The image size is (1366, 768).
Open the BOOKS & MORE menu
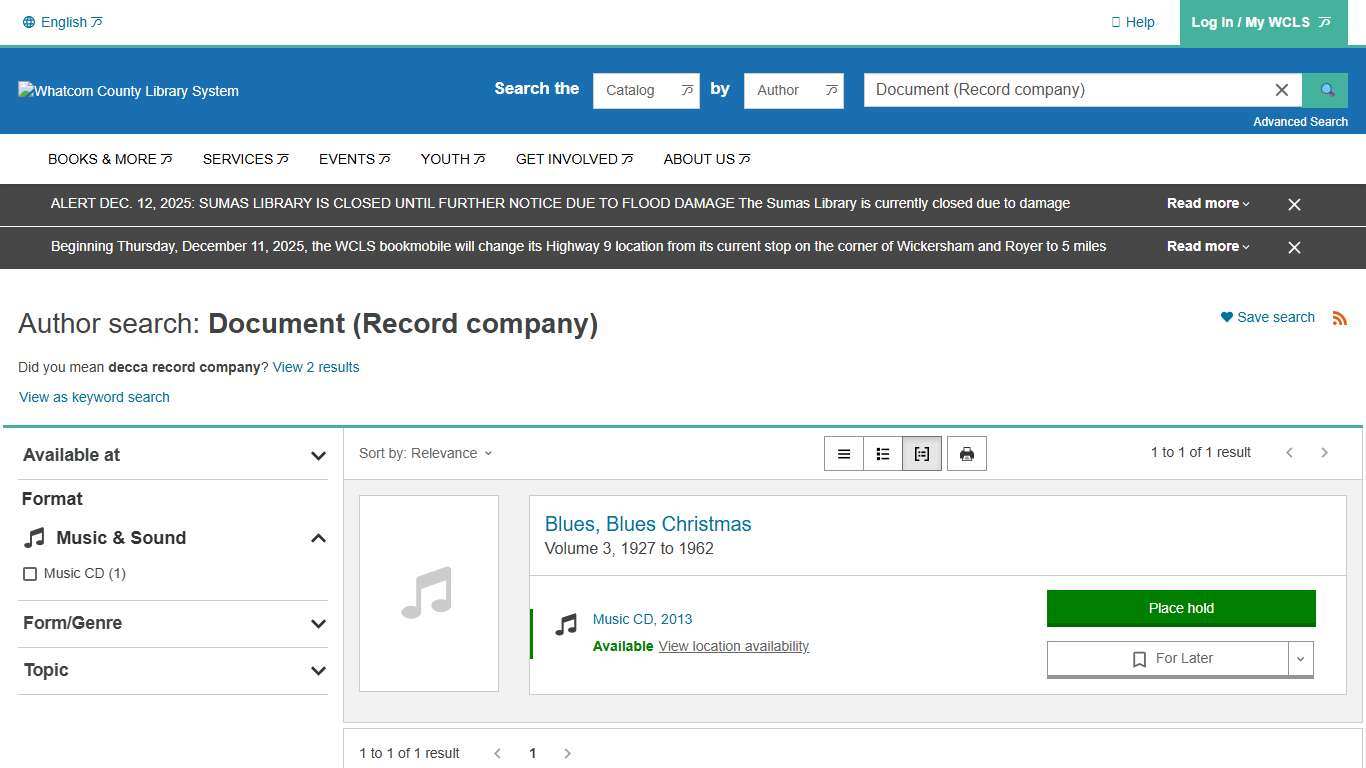[109, 159]
